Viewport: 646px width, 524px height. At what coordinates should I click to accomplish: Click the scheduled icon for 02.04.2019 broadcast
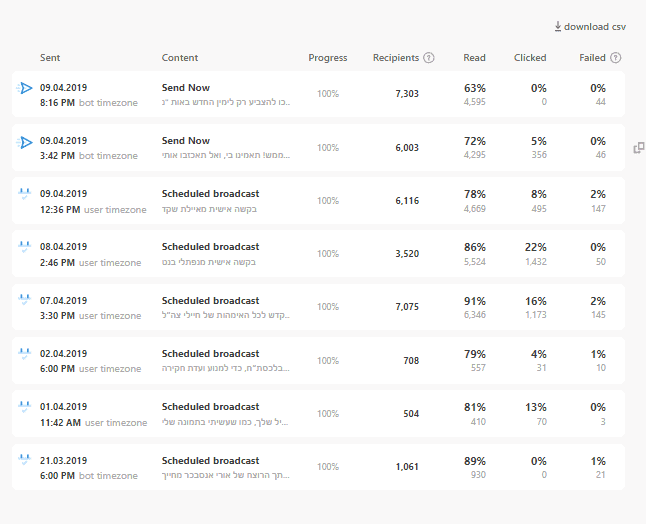pos(25,354)
